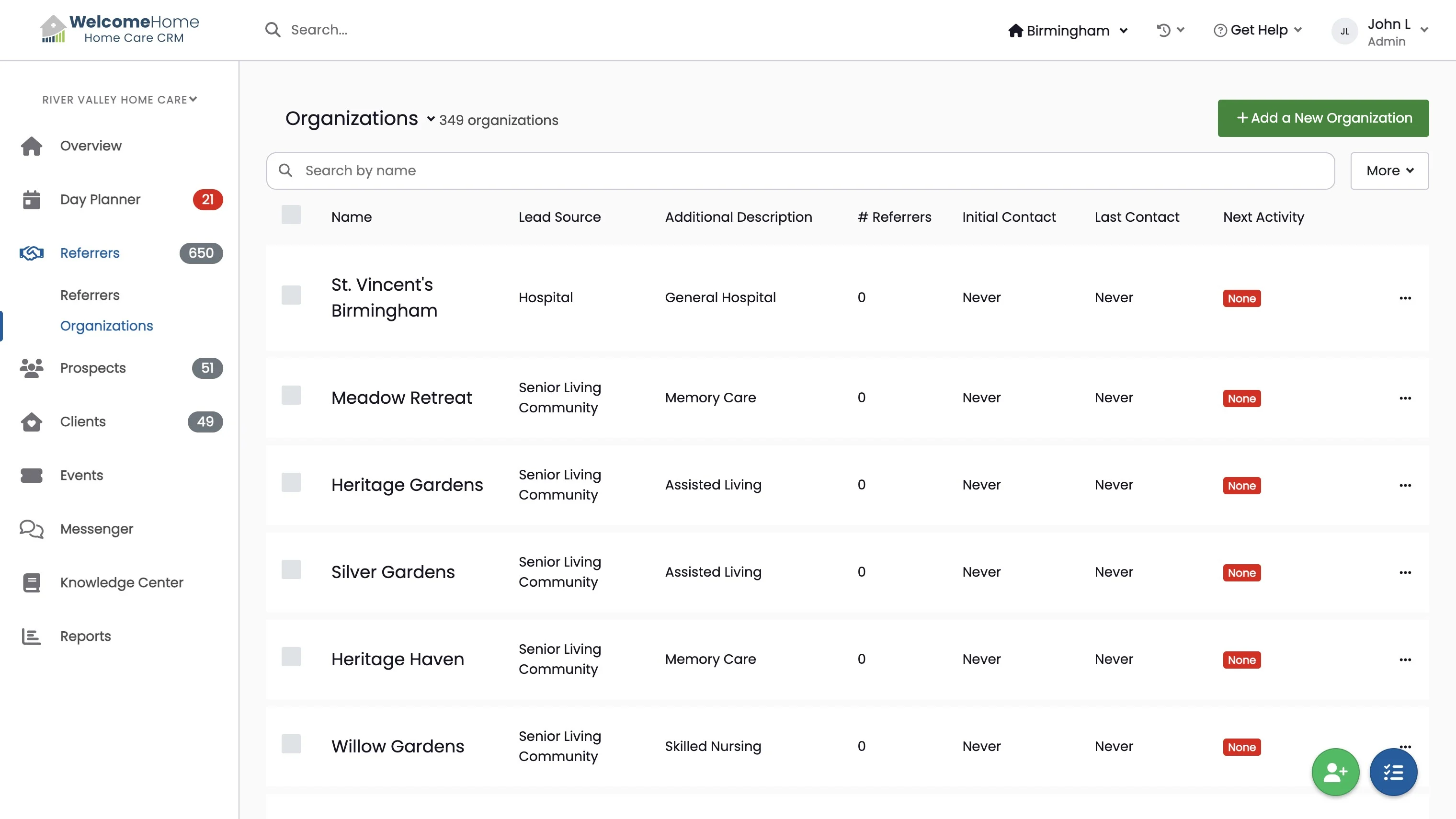Viewport: 1456px width, 819px height.
Task: Expand the River Valley Home Care selector
Action: tap(119, 100)
